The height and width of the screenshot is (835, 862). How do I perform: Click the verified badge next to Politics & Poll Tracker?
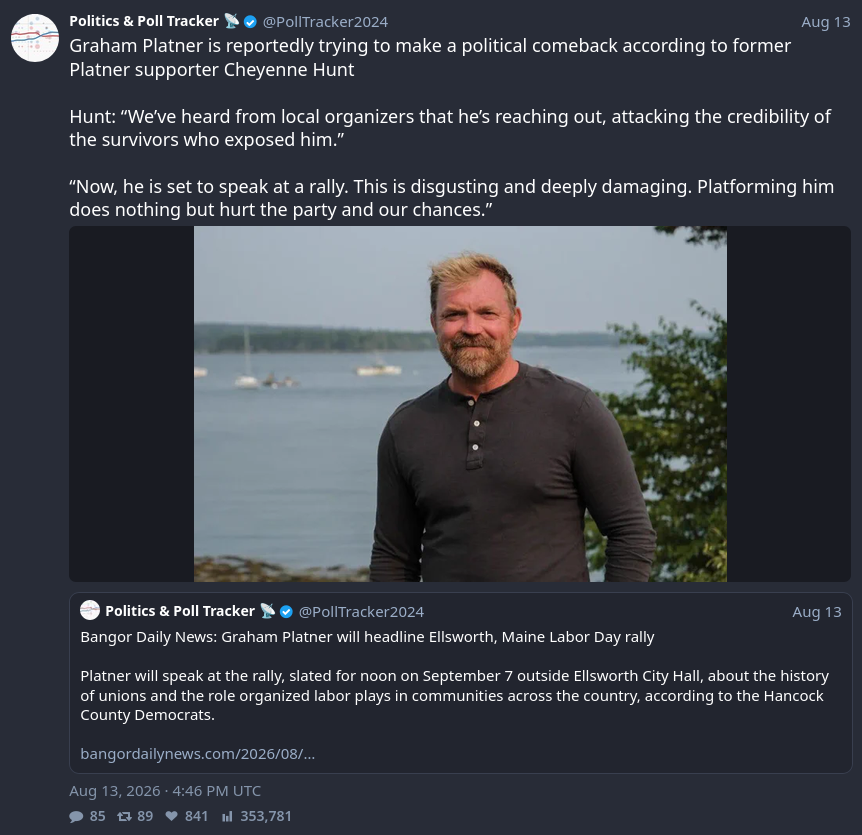250,22
